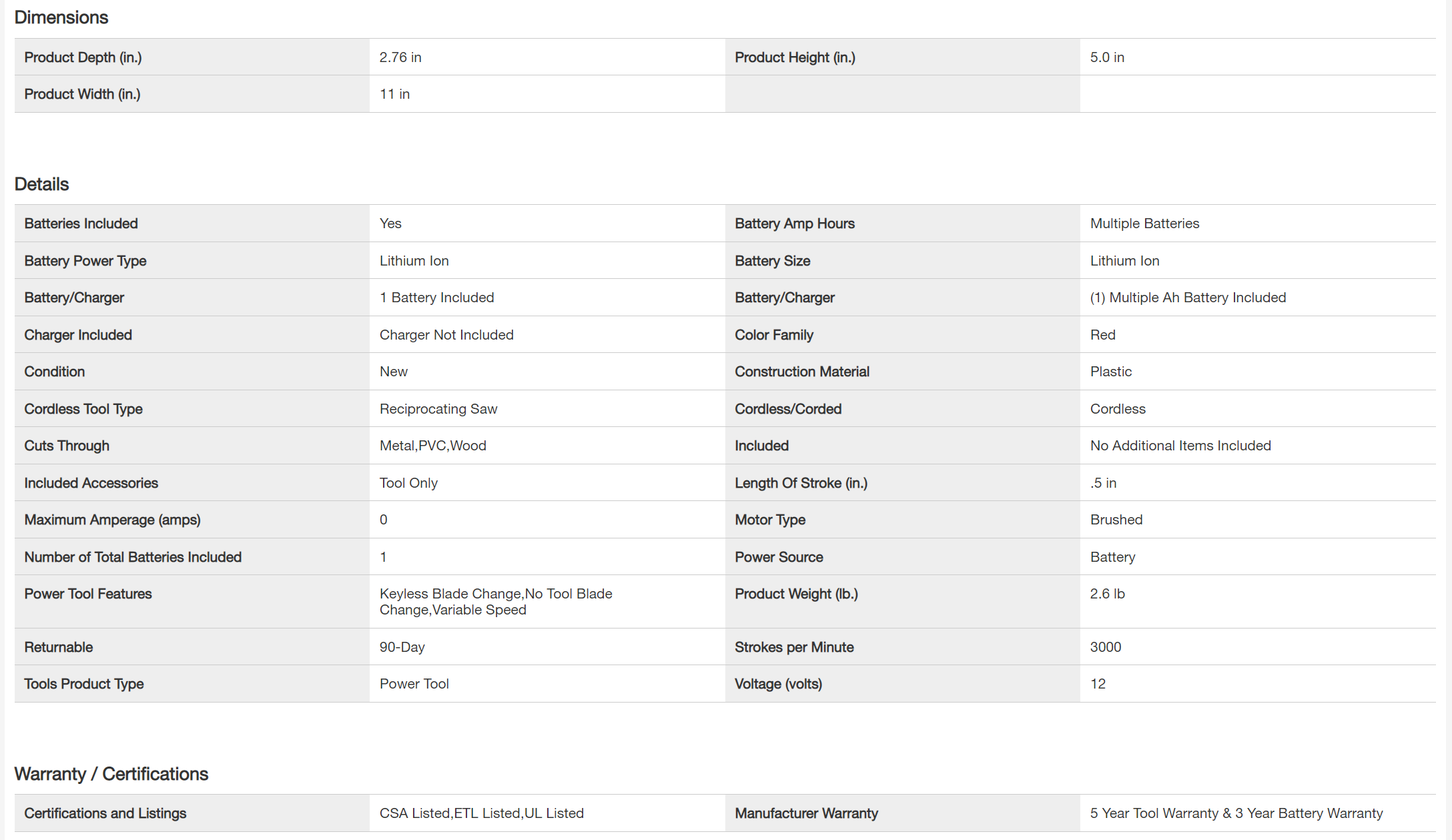Click the Details section heading

point(41,184)
